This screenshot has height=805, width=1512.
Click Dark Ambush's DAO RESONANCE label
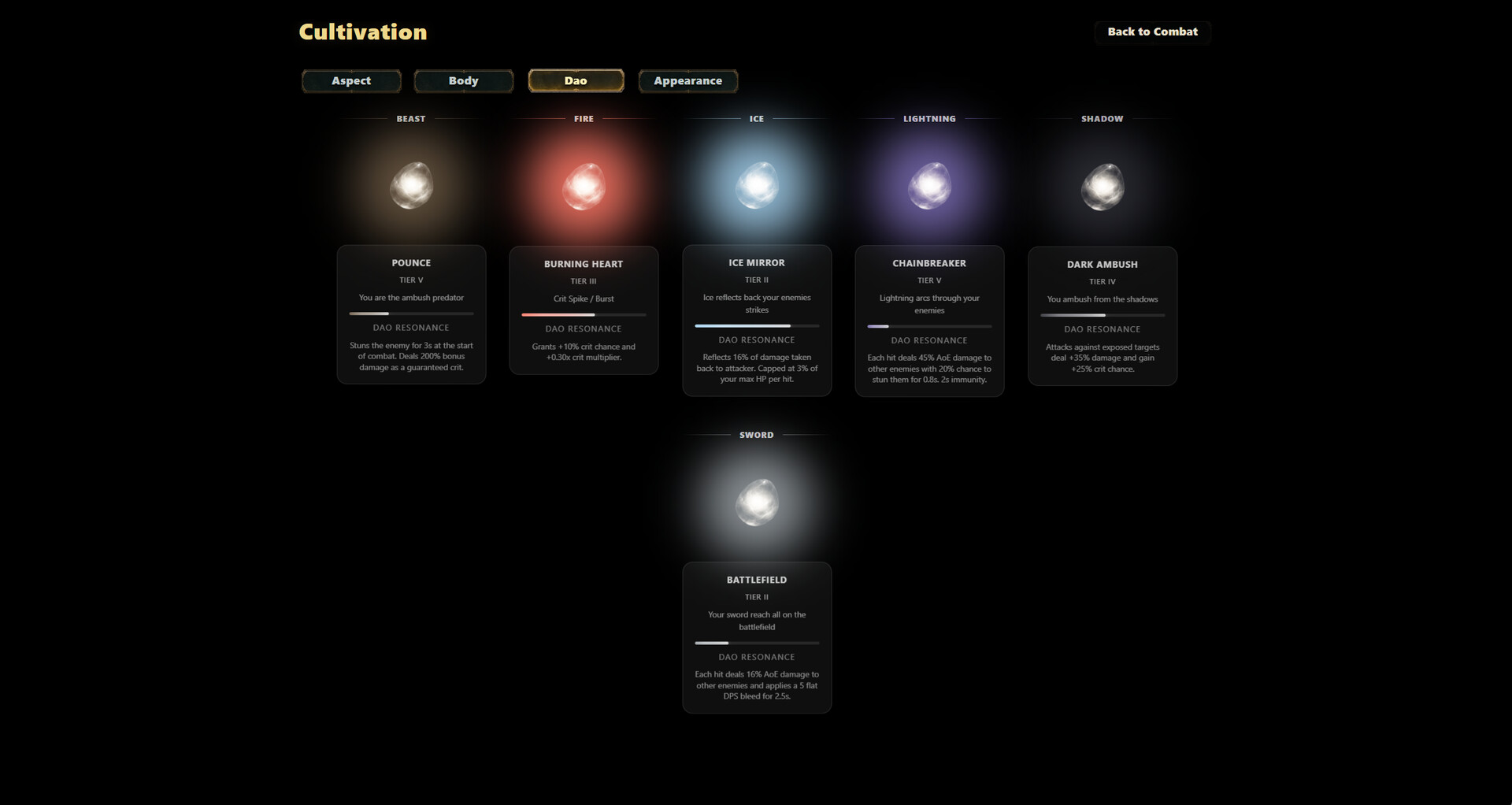pyautogui.click(x=1102, y=329)
